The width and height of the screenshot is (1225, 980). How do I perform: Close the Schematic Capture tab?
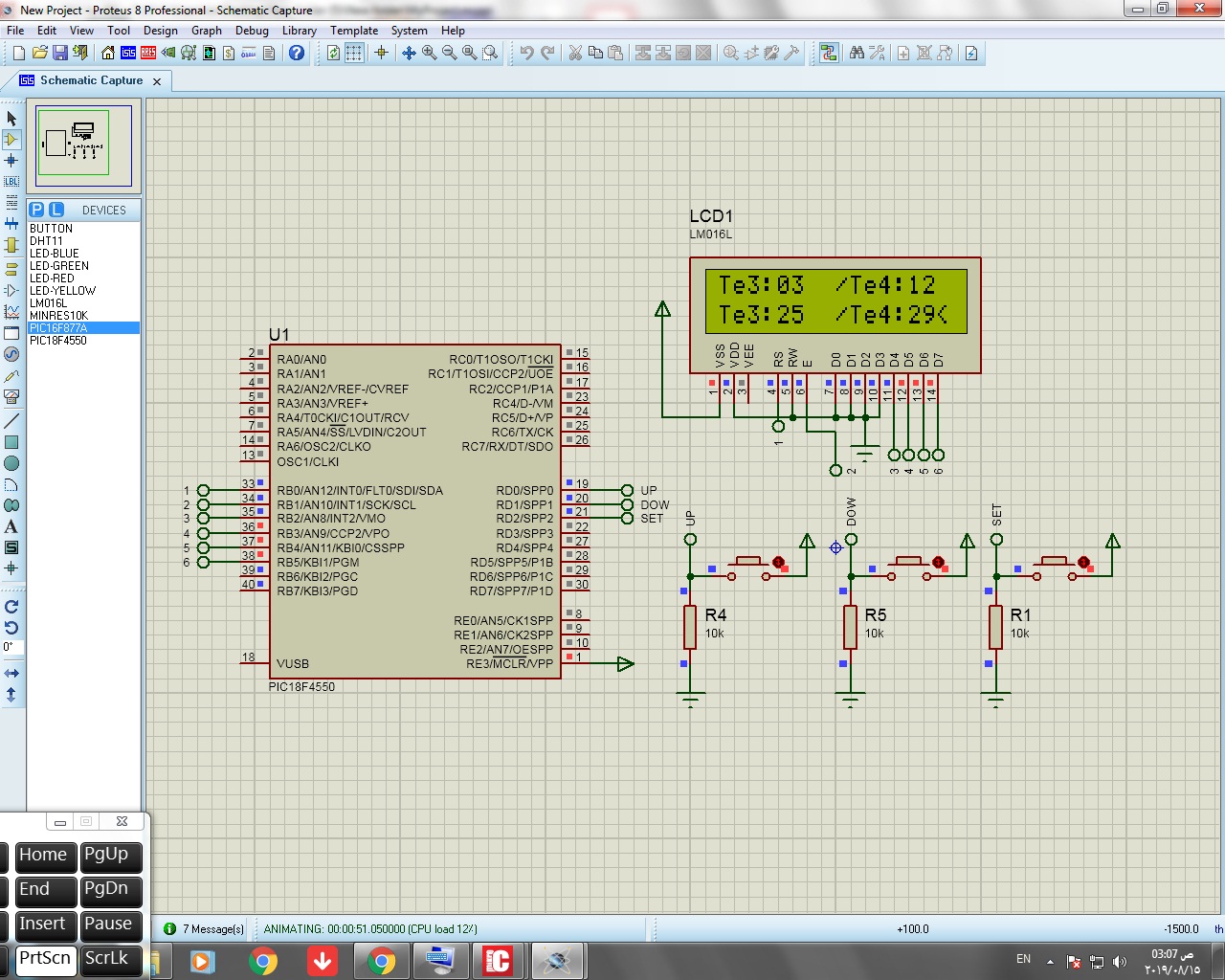(157, 81)
